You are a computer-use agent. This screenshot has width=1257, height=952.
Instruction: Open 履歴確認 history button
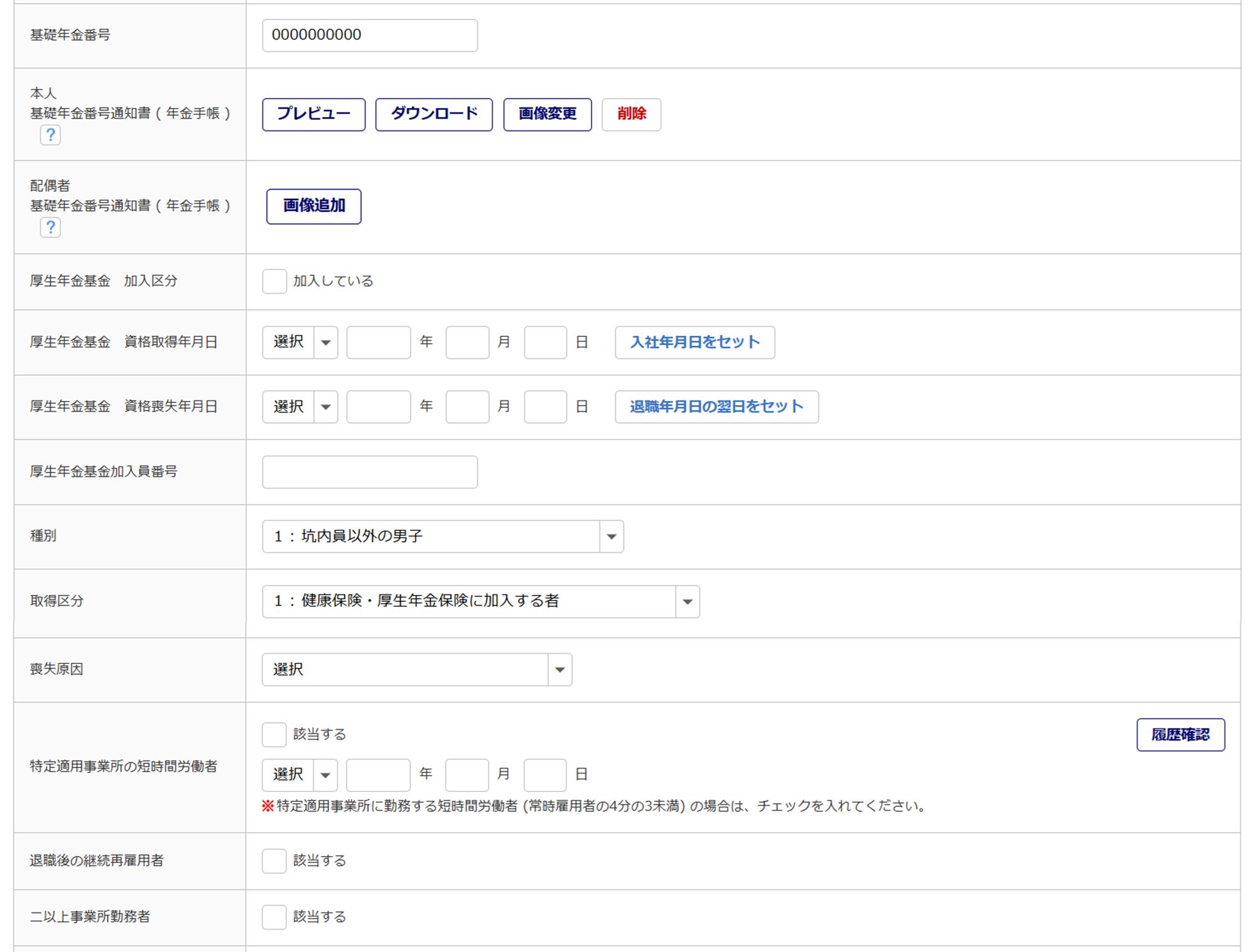click(1180, 734)
